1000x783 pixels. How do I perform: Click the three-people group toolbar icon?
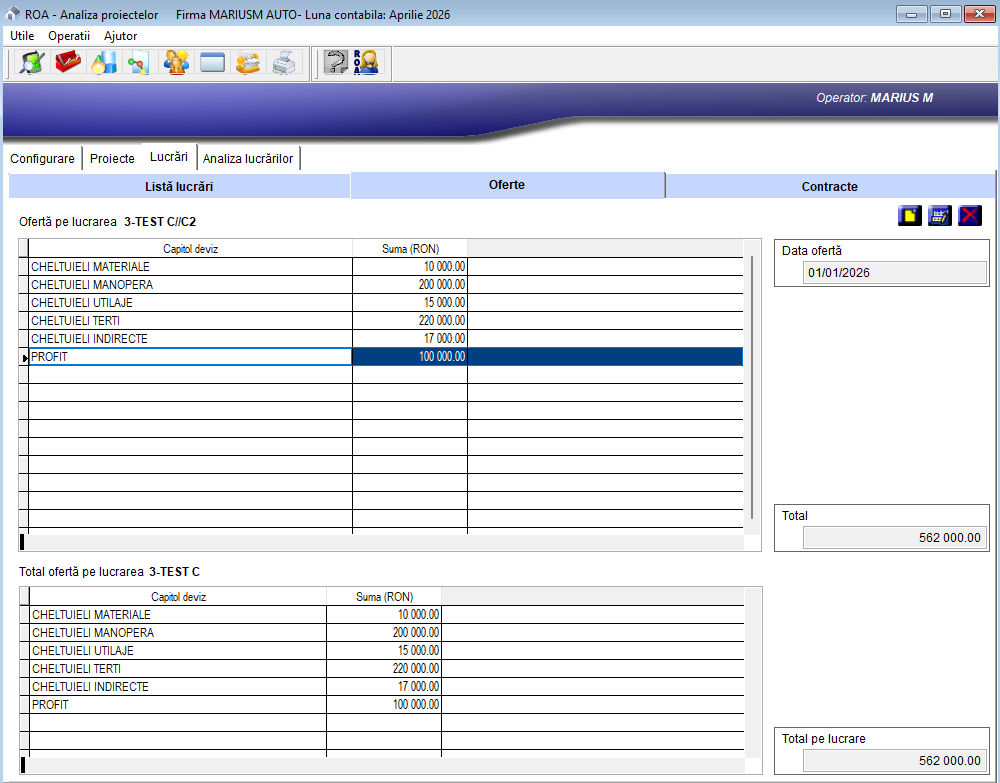coord(176,63)
